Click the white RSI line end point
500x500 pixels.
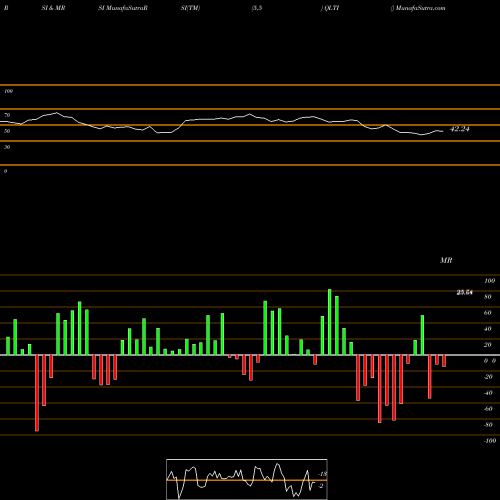(443, 131)
